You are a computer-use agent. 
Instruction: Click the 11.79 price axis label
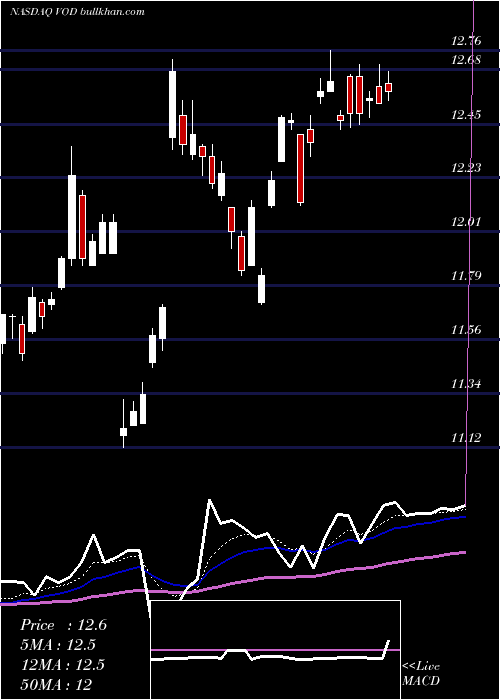click(466, 276)
